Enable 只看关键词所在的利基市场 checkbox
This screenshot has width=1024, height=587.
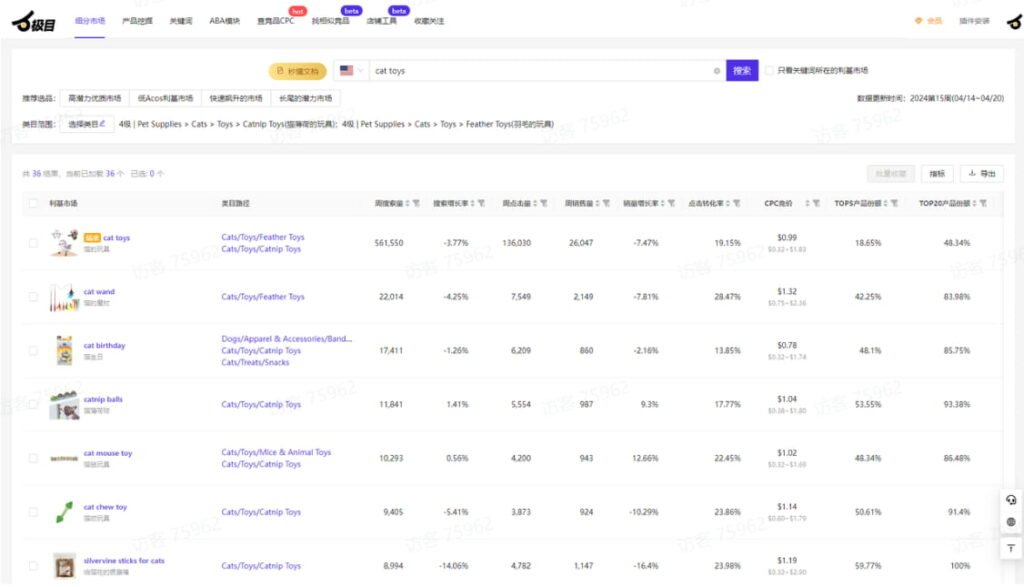pos(769,71)
